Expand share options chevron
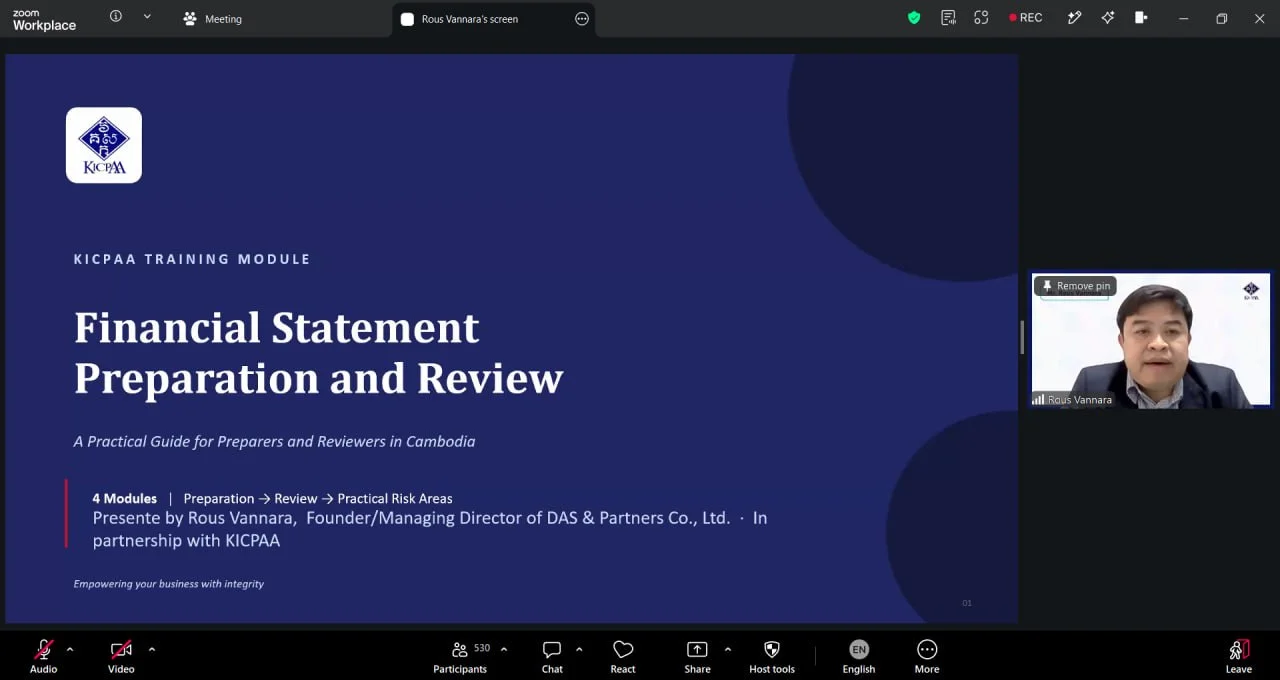Viewport: 1280px width, 680px height. [727, 649]
